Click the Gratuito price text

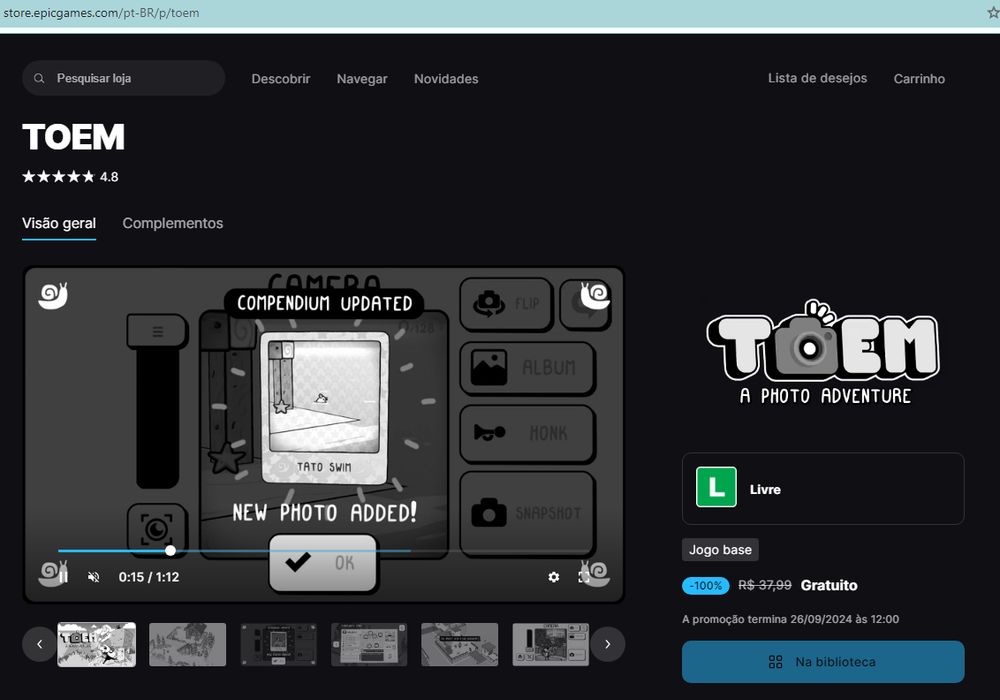pyautogui.click(x=829, y=585)
